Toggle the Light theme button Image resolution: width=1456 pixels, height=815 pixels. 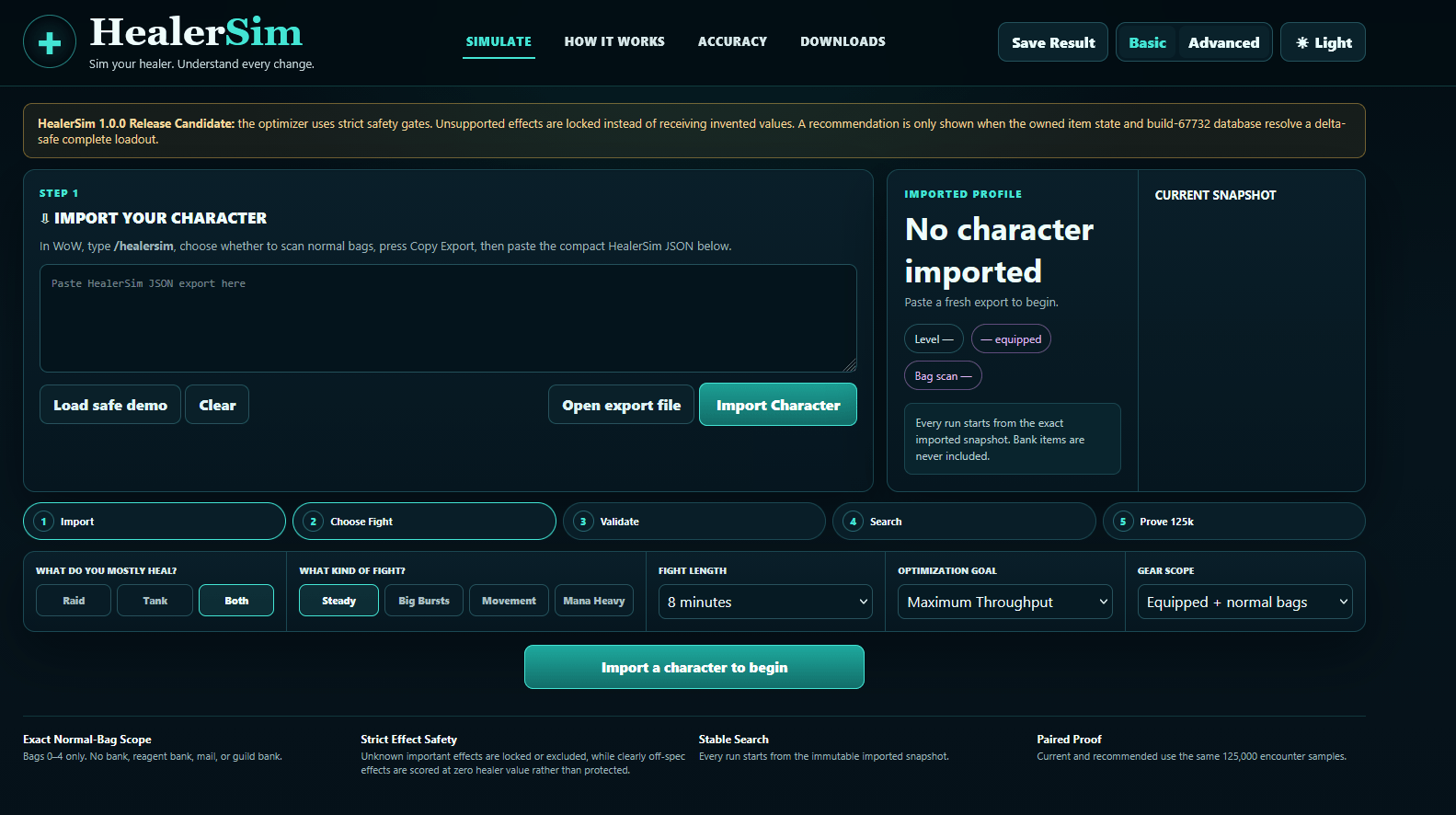(1323, 42)
